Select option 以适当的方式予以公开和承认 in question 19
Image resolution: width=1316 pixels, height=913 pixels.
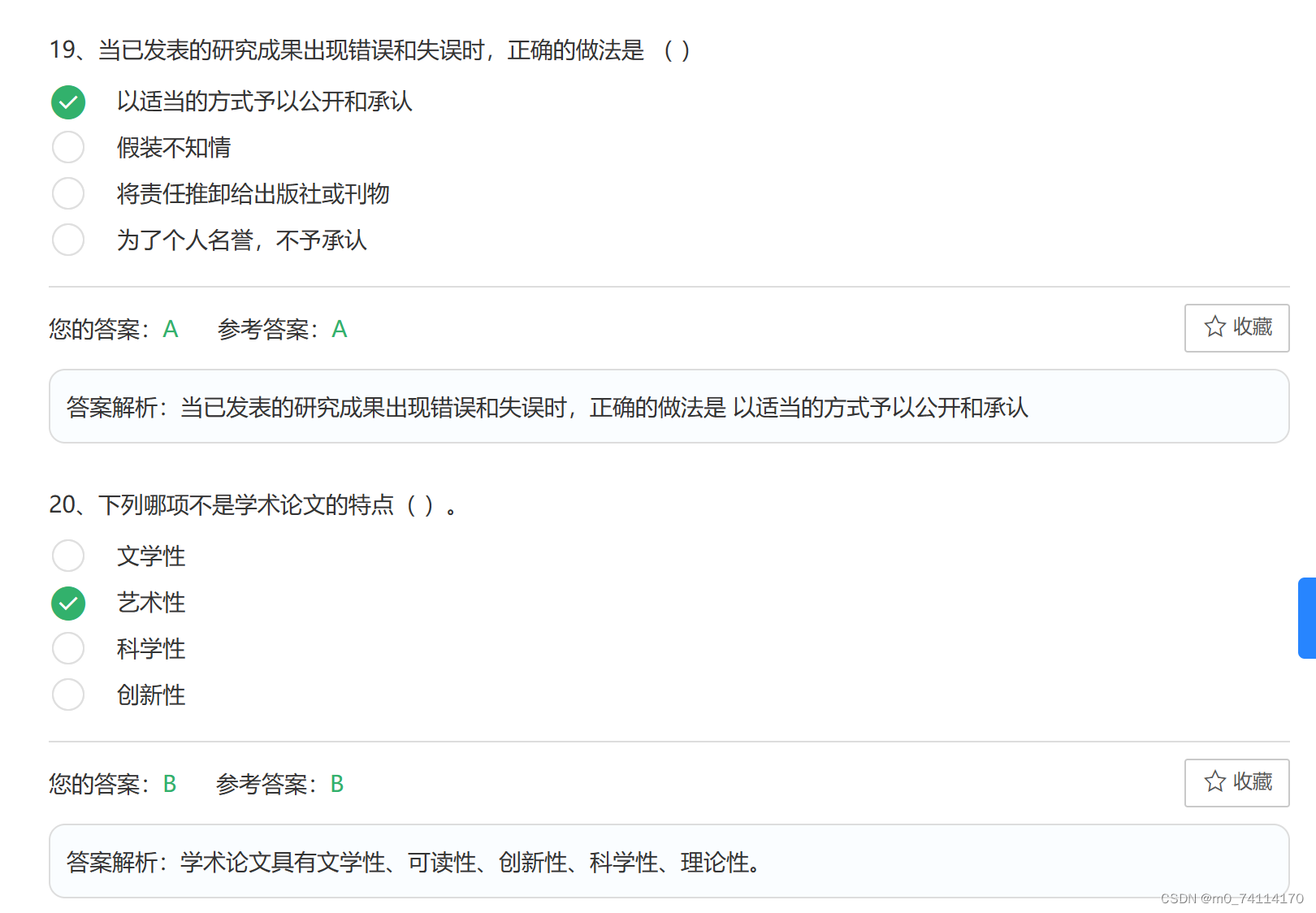click(68, 102)
